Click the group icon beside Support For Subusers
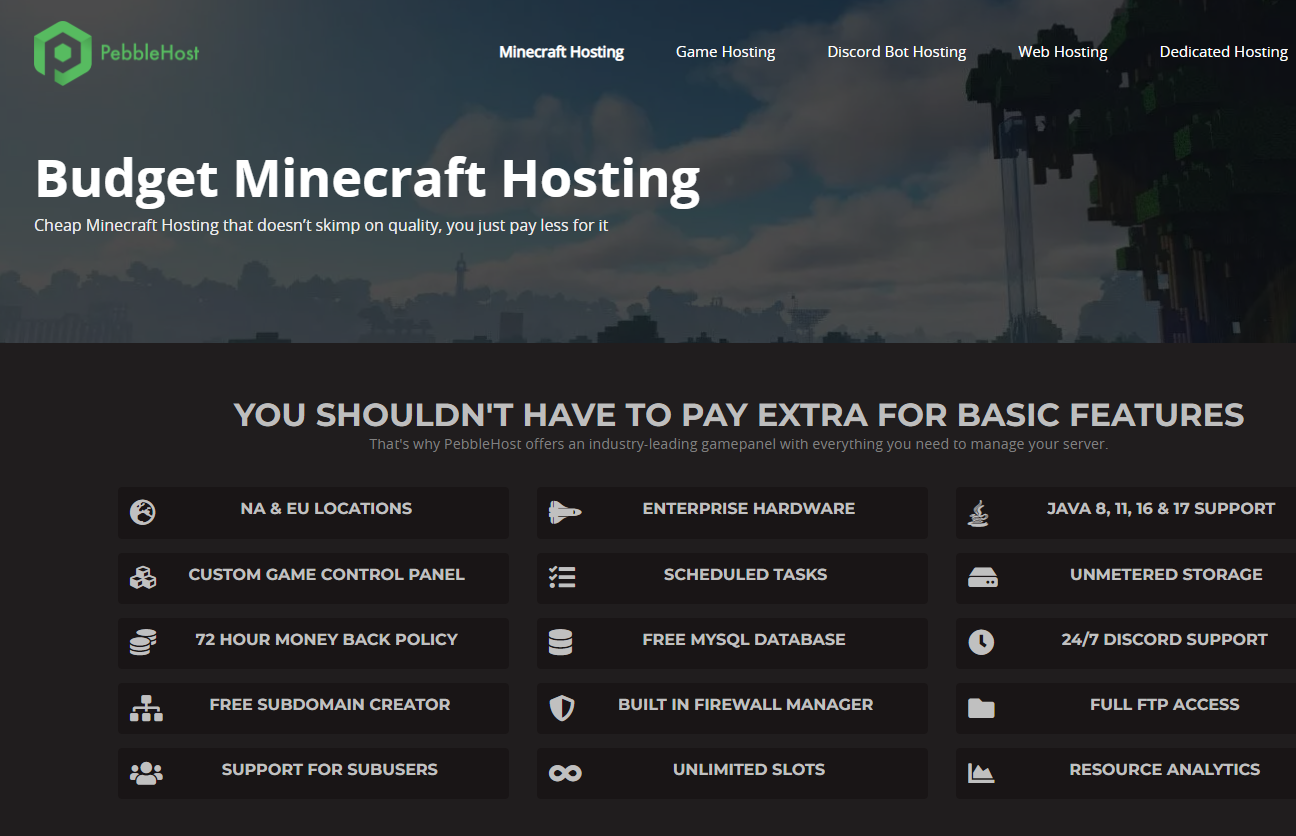Viewport: 1296px width, 836px height. tap(146, 773)
